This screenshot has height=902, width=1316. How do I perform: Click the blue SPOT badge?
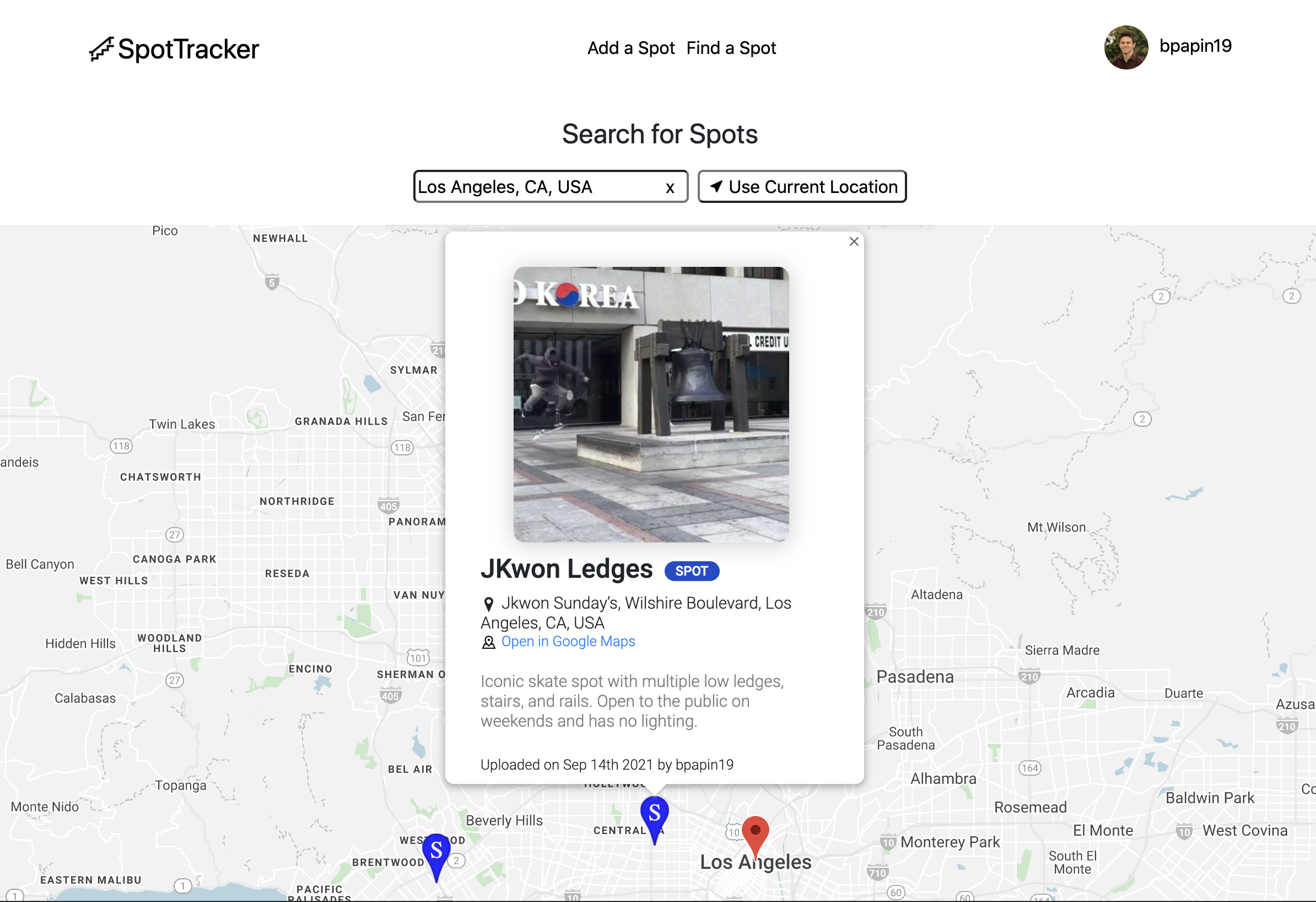point(692,571)
